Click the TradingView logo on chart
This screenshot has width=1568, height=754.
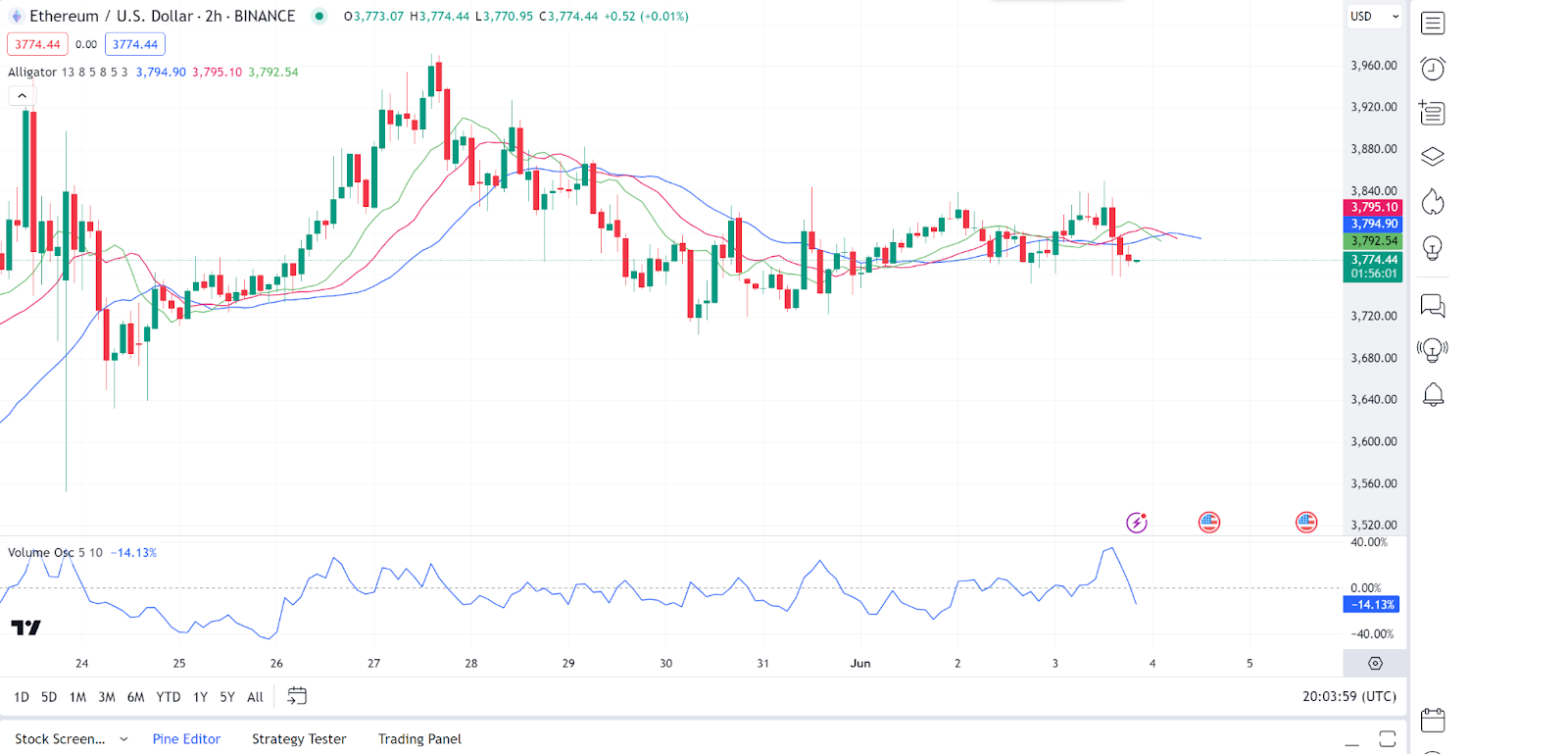point(26,628)
